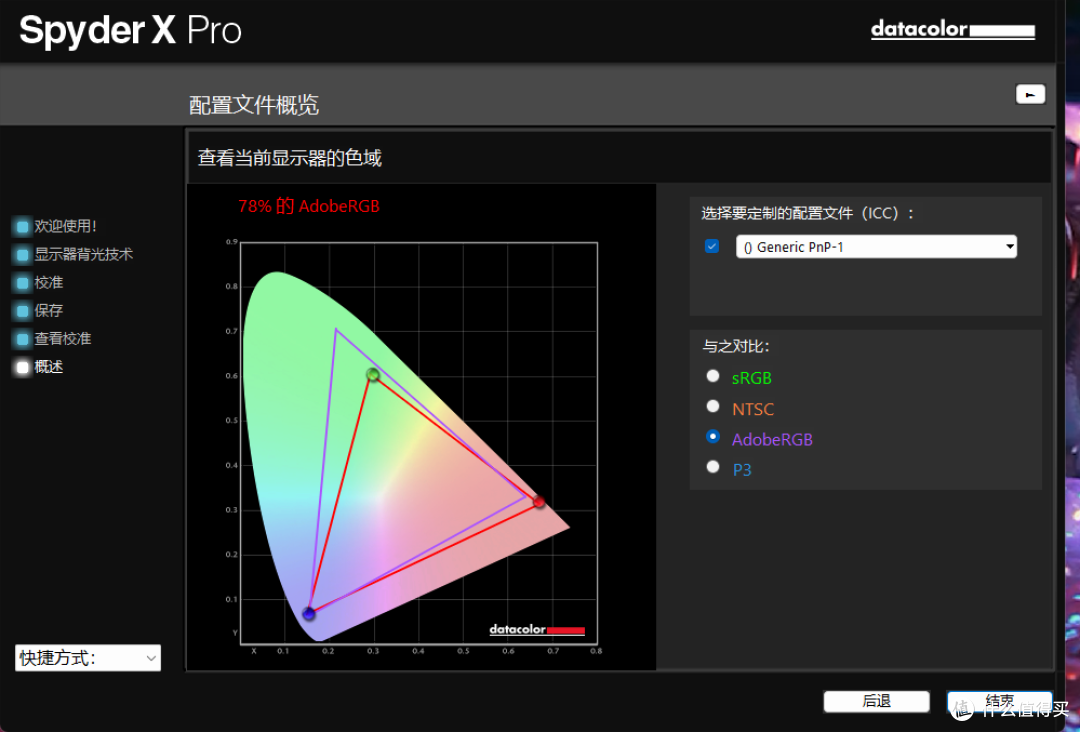The image size is (1080, 732).
Task: Click the 结束 finish button
Action: tap(999, 702)
